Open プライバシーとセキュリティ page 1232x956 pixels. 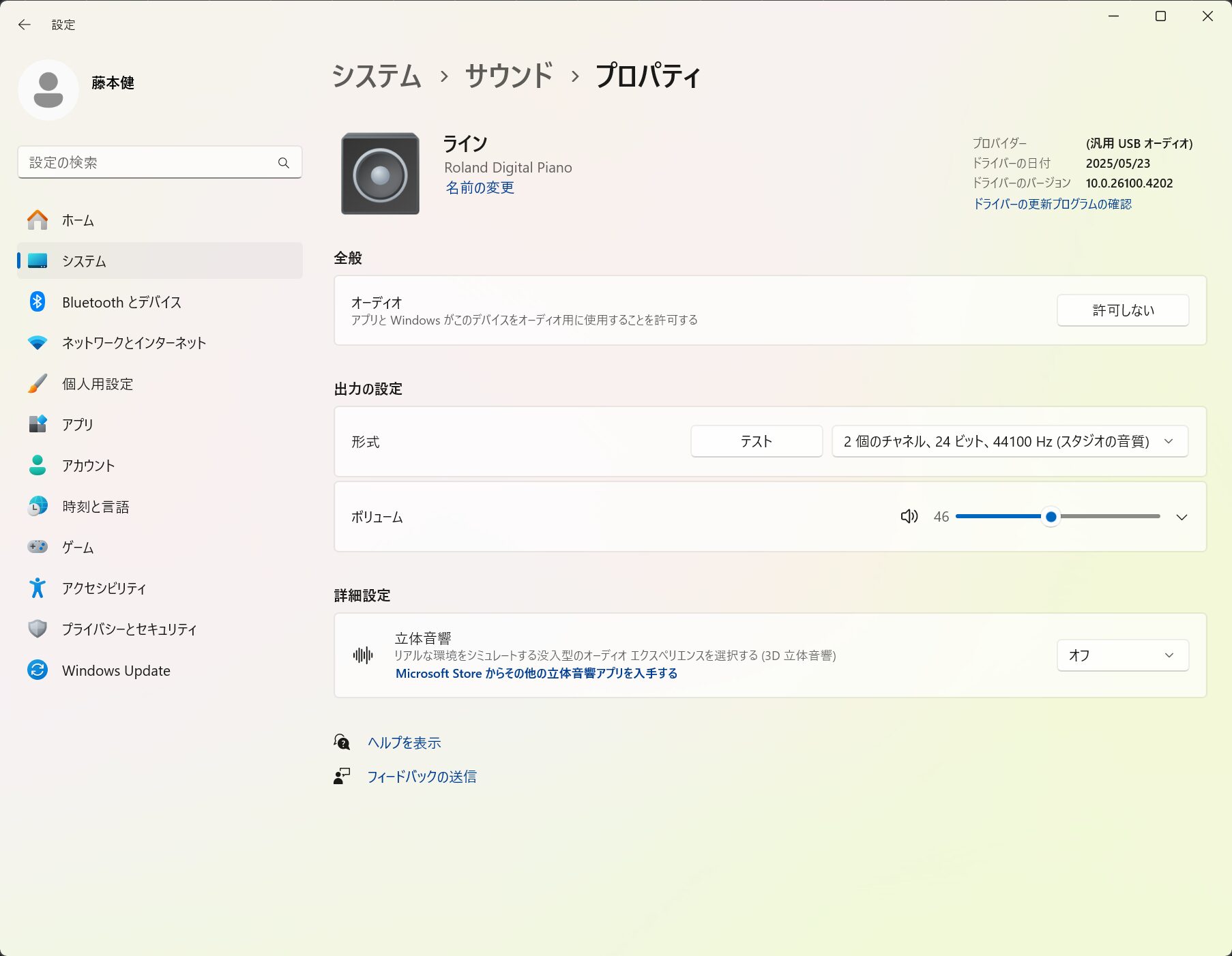click(x=160, y=629)
